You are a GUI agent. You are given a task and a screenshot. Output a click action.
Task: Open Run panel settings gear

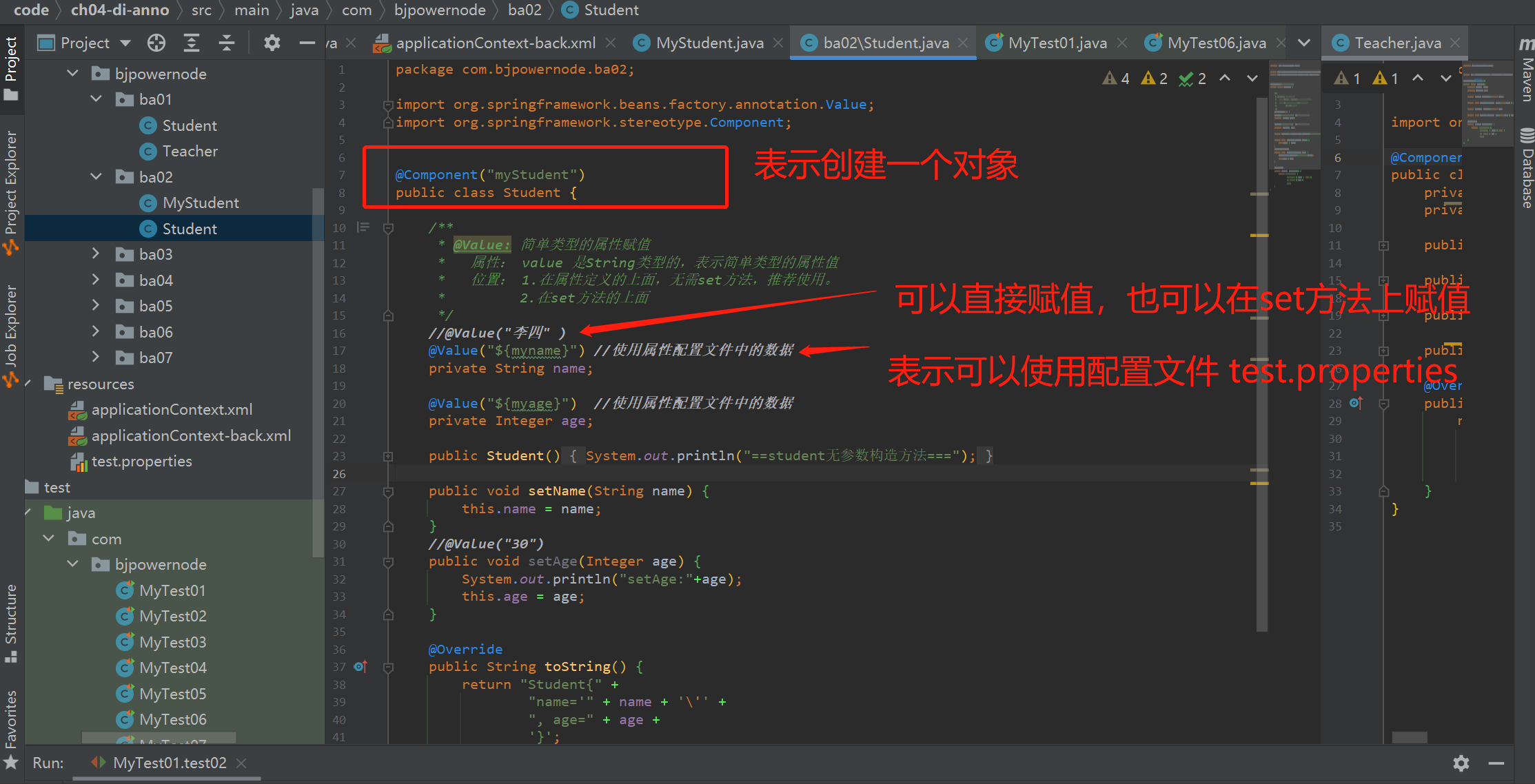coord(1461,763)
